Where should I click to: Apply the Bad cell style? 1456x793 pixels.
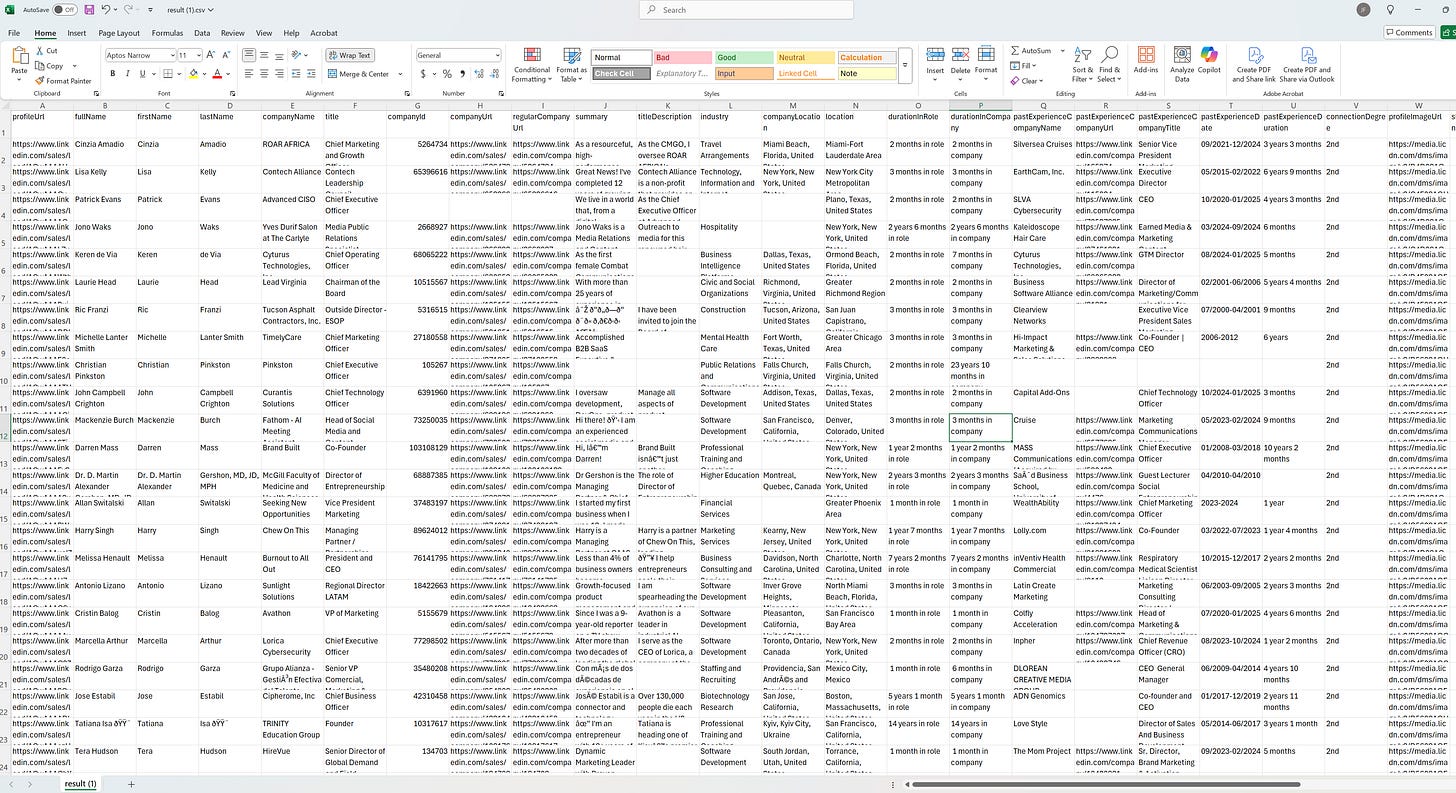(x=682, y=58)
